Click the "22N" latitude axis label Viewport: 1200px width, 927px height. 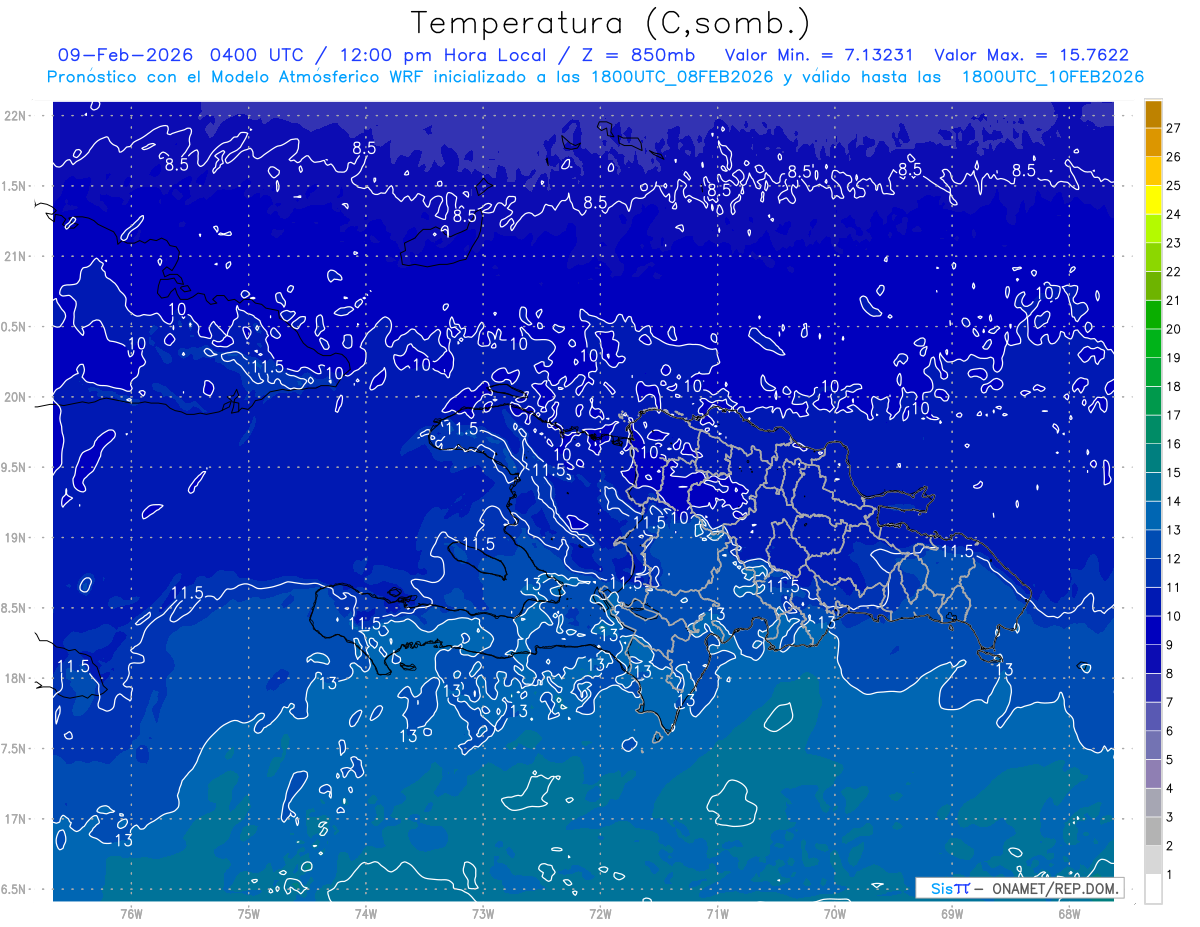[17, 115]
